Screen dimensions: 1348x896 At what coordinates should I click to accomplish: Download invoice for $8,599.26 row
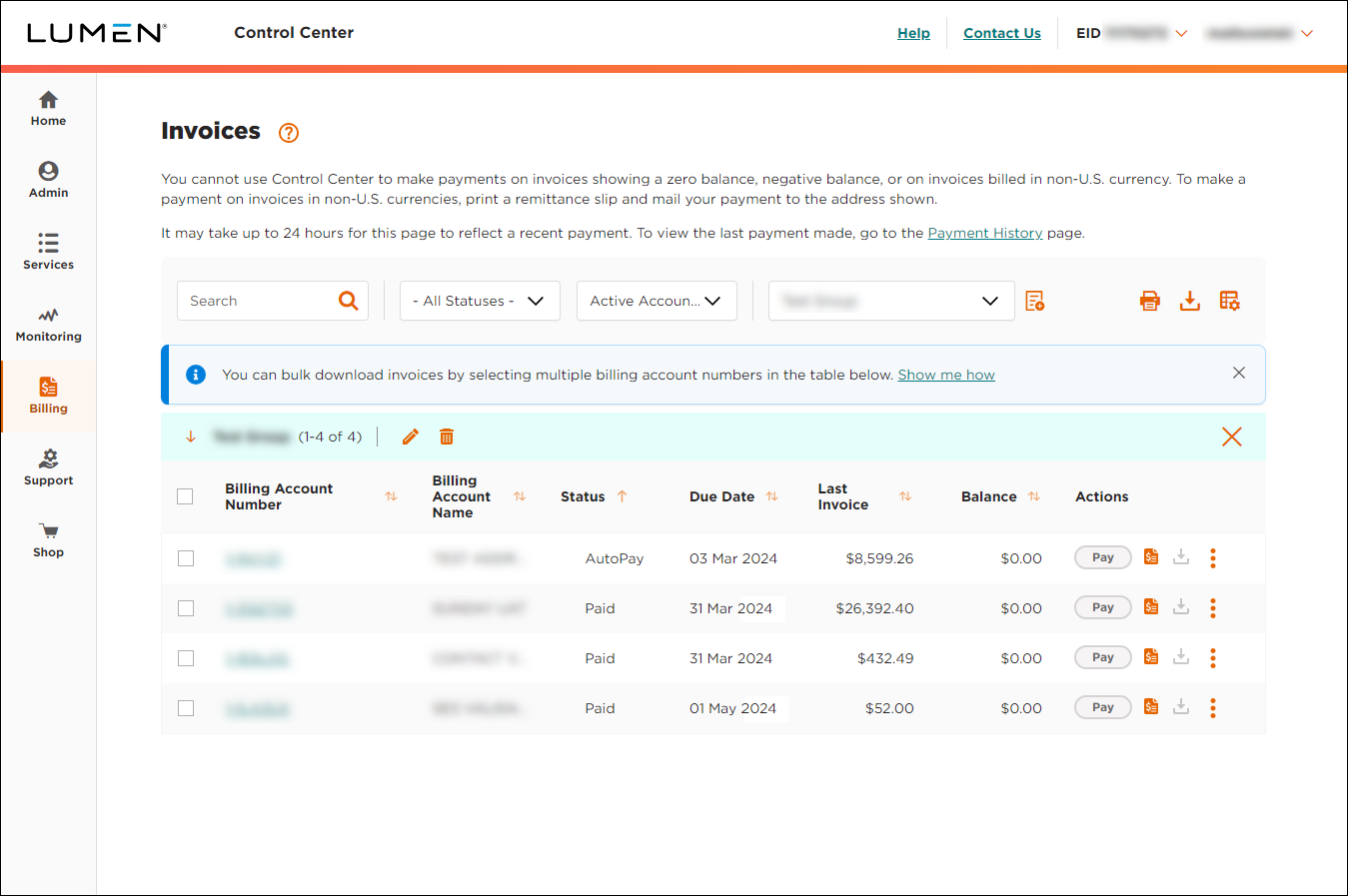(x=1181, y=557)
